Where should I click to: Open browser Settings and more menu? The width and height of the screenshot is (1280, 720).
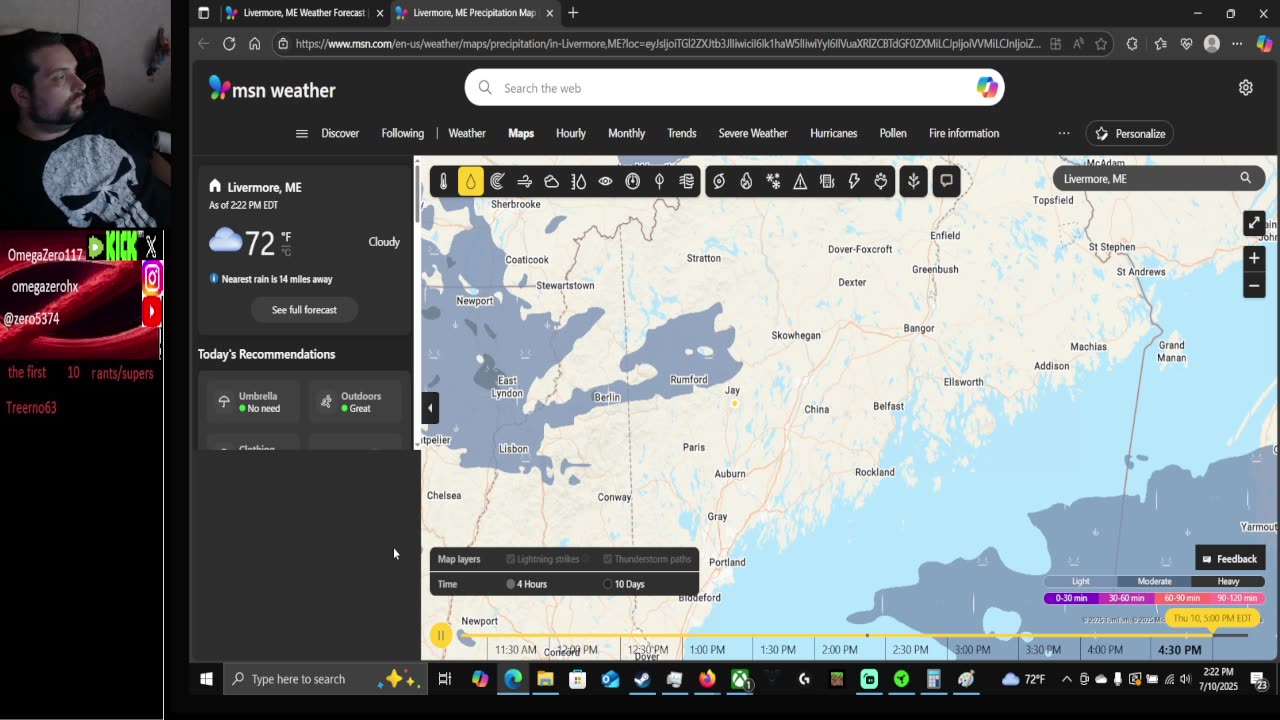(x=1237, y=44)
